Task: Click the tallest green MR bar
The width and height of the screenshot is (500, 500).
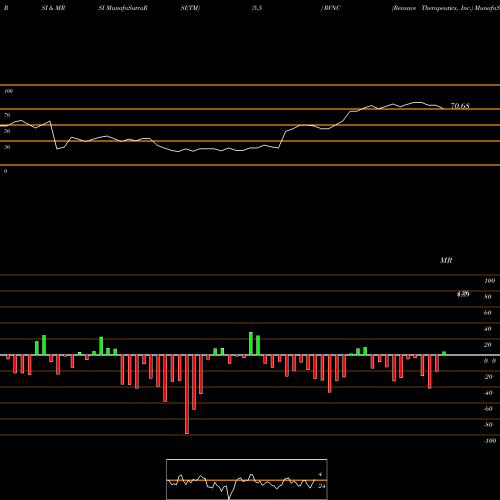Action: tap(251, 344)
